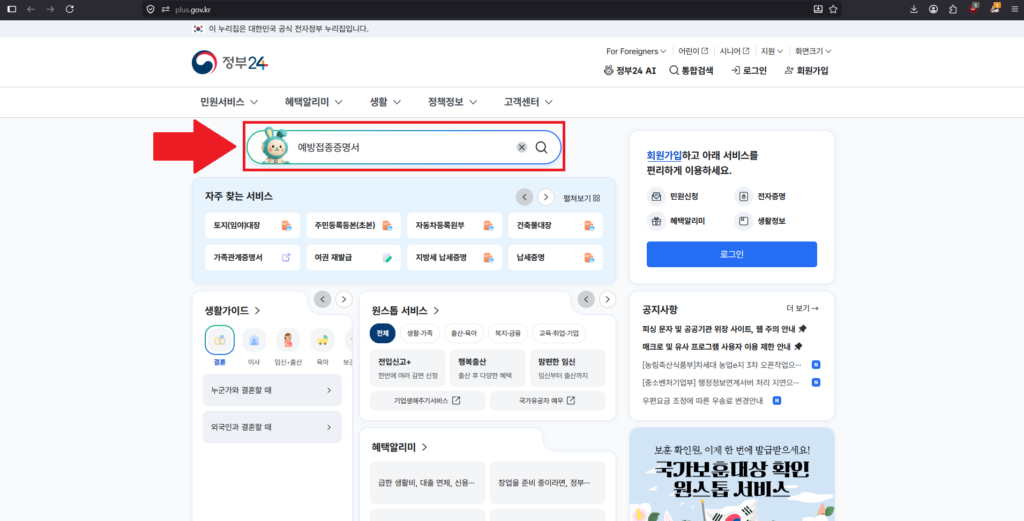Open browser downloads icon
Viewport: 1024px width, 521px height.
(914, 9)
